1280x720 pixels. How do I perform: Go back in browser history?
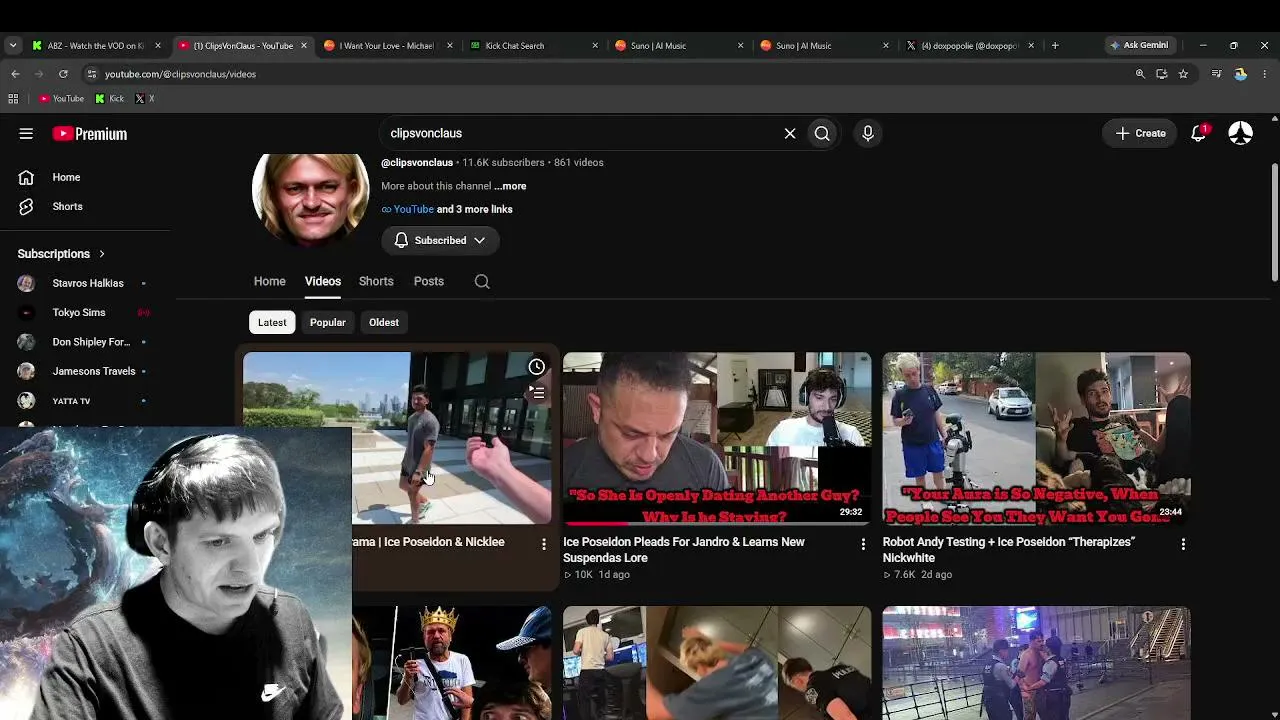coord(15,74)
